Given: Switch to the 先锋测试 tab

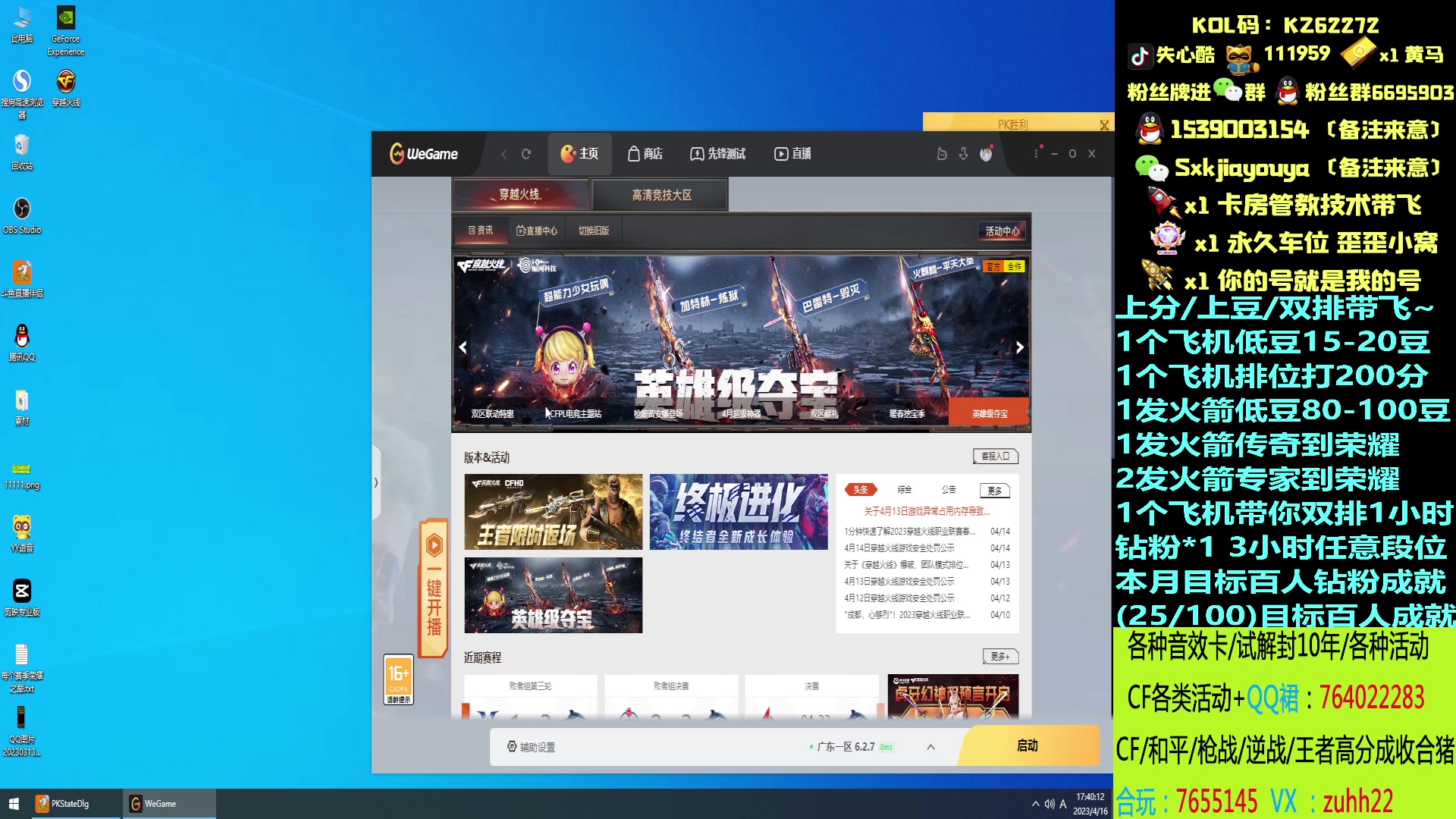Looking at the screenshot, I should click(717, 154).
